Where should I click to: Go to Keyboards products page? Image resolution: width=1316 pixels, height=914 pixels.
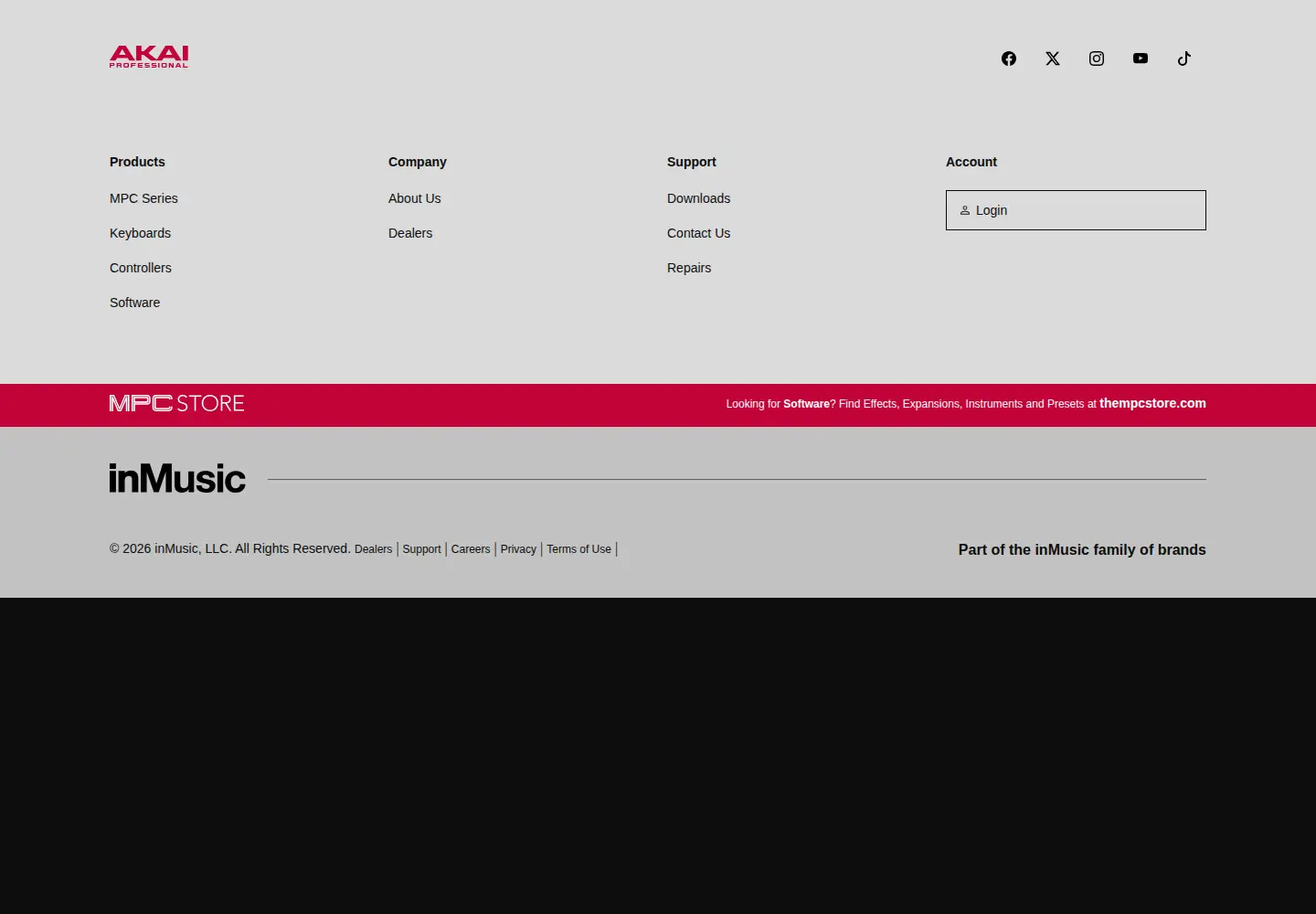click(x=140, y=233)
